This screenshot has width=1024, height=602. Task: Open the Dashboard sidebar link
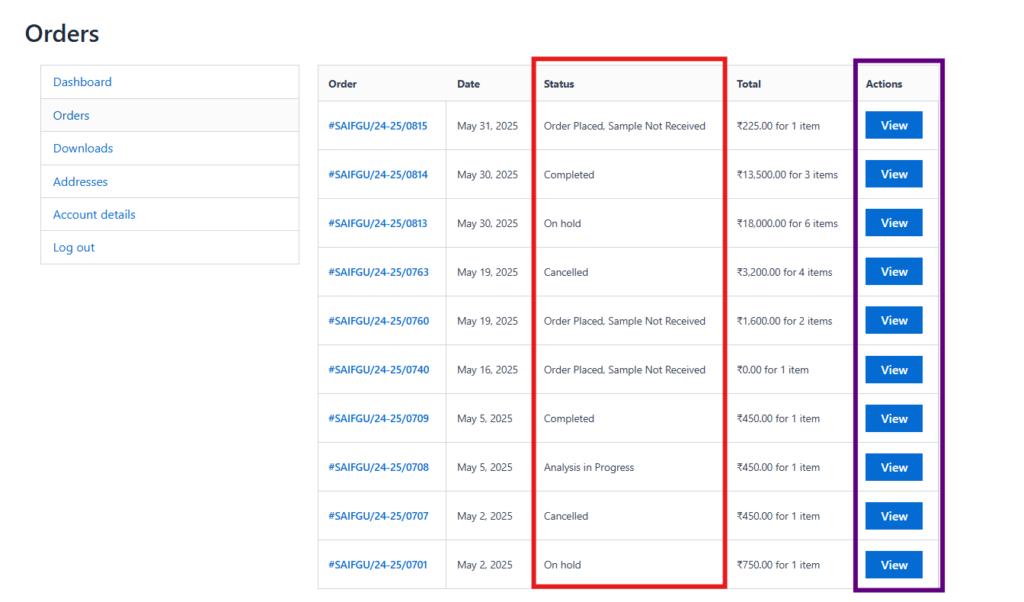coord(82,82)
